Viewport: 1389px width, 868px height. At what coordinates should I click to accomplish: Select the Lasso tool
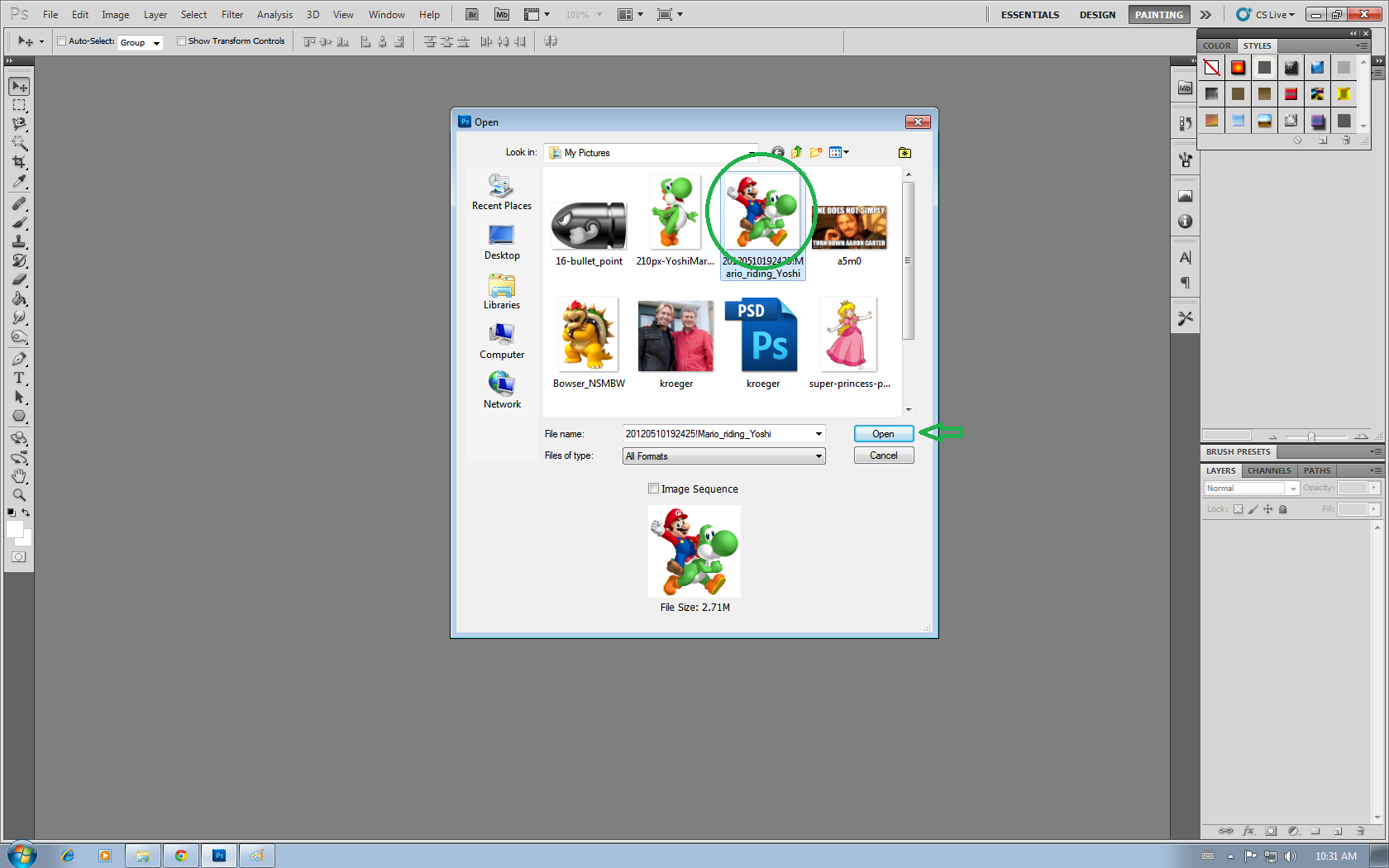(x=19, y=124)
